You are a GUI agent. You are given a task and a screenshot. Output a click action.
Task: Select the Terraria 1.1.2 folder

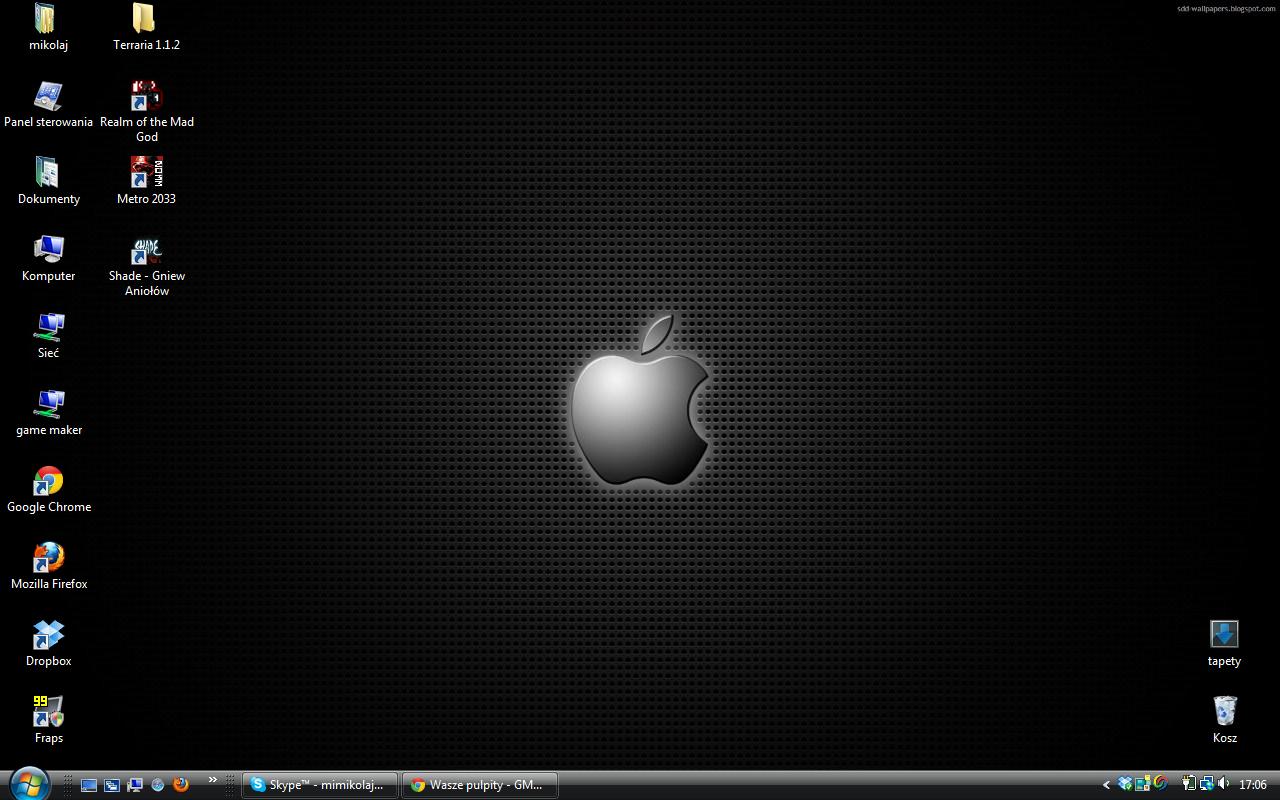click(x=146, y=21)
